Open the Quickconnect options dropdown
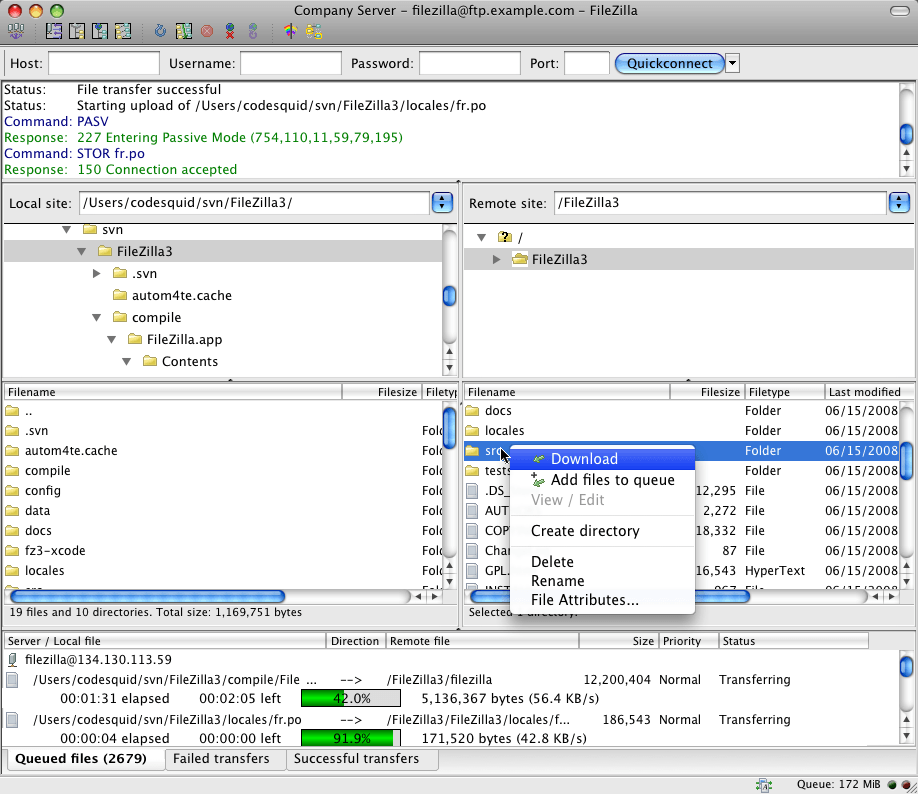 [x=732, y=63]
